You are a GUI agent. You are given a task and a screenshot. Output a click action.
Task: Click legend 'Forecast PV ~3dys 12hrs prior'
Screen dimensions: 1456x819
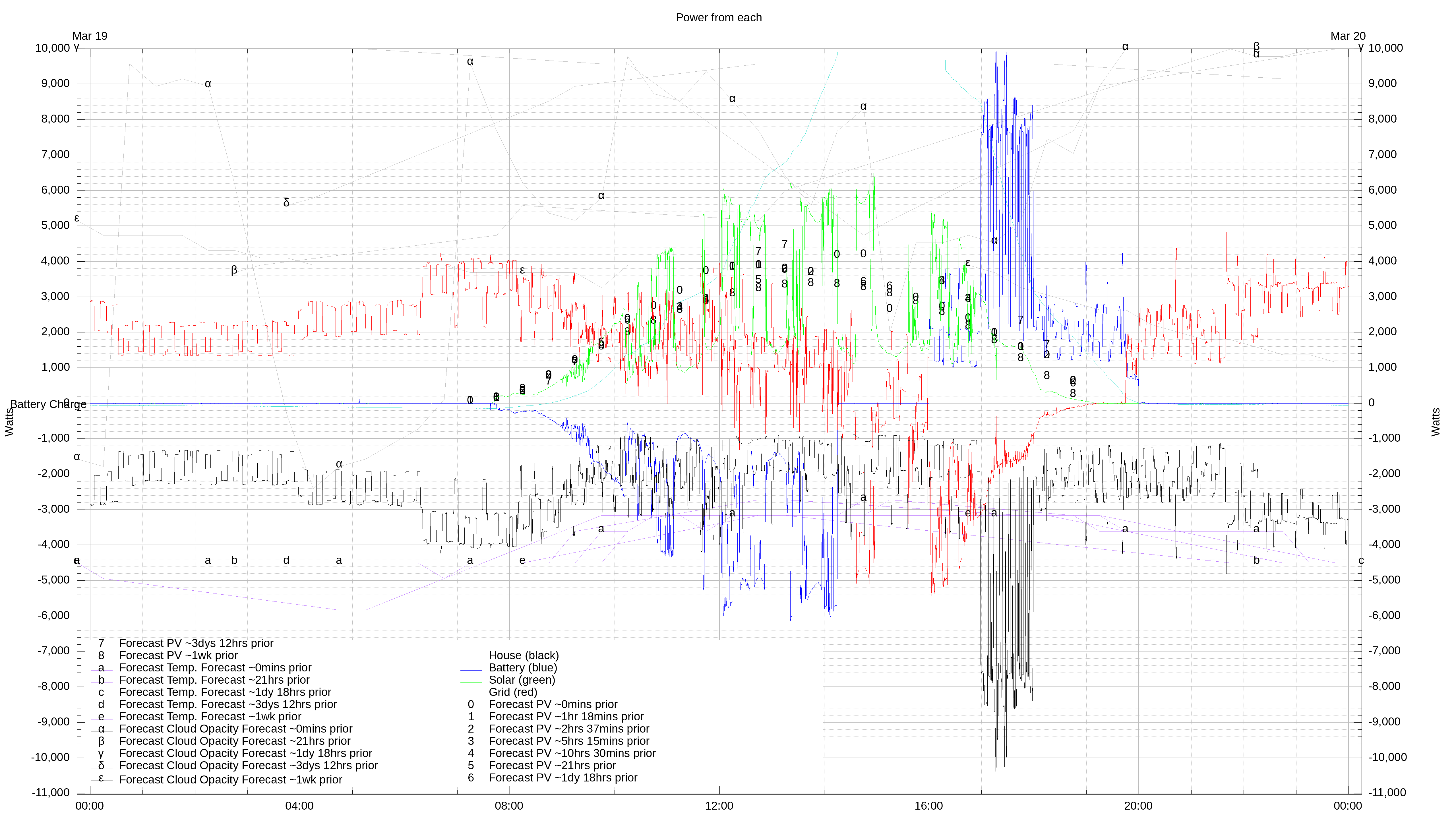click(196, 643)
